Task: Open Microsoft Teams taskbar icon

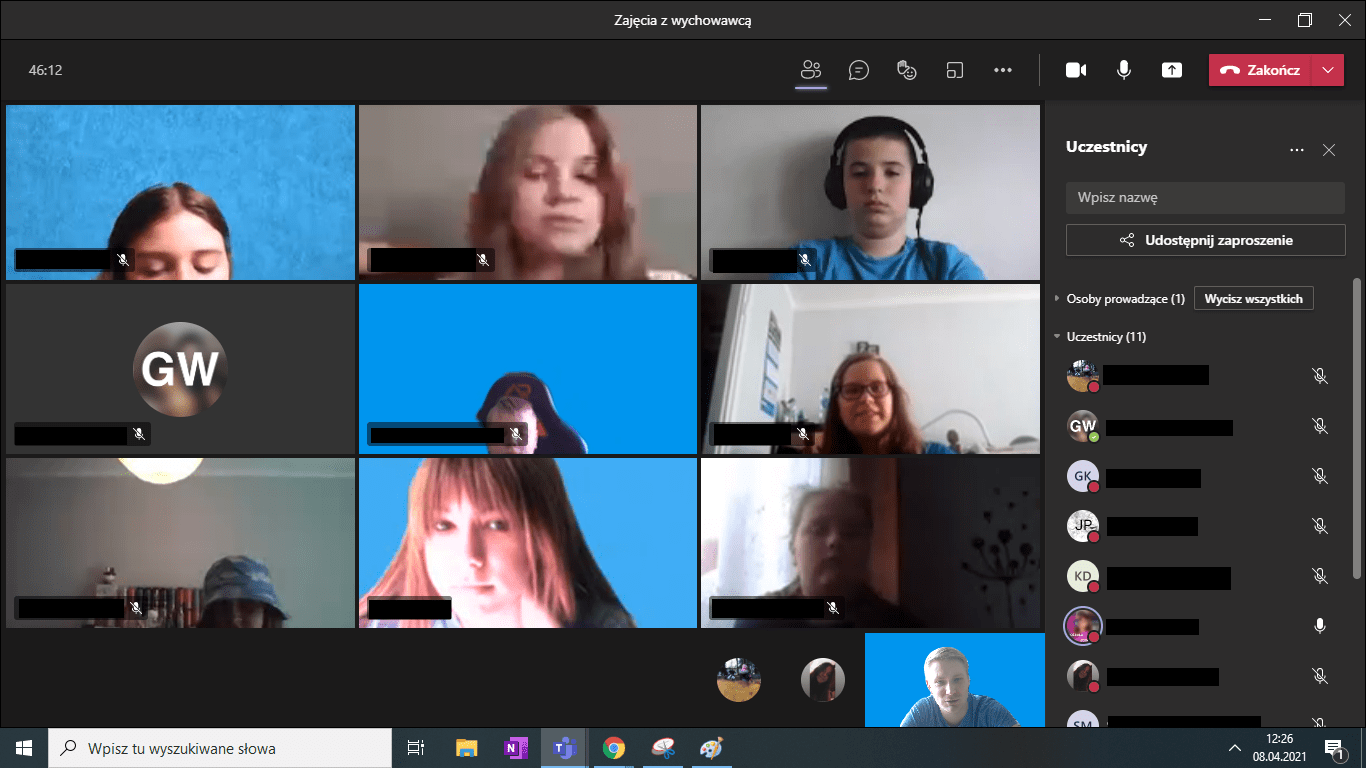Action: click(565, 748)
